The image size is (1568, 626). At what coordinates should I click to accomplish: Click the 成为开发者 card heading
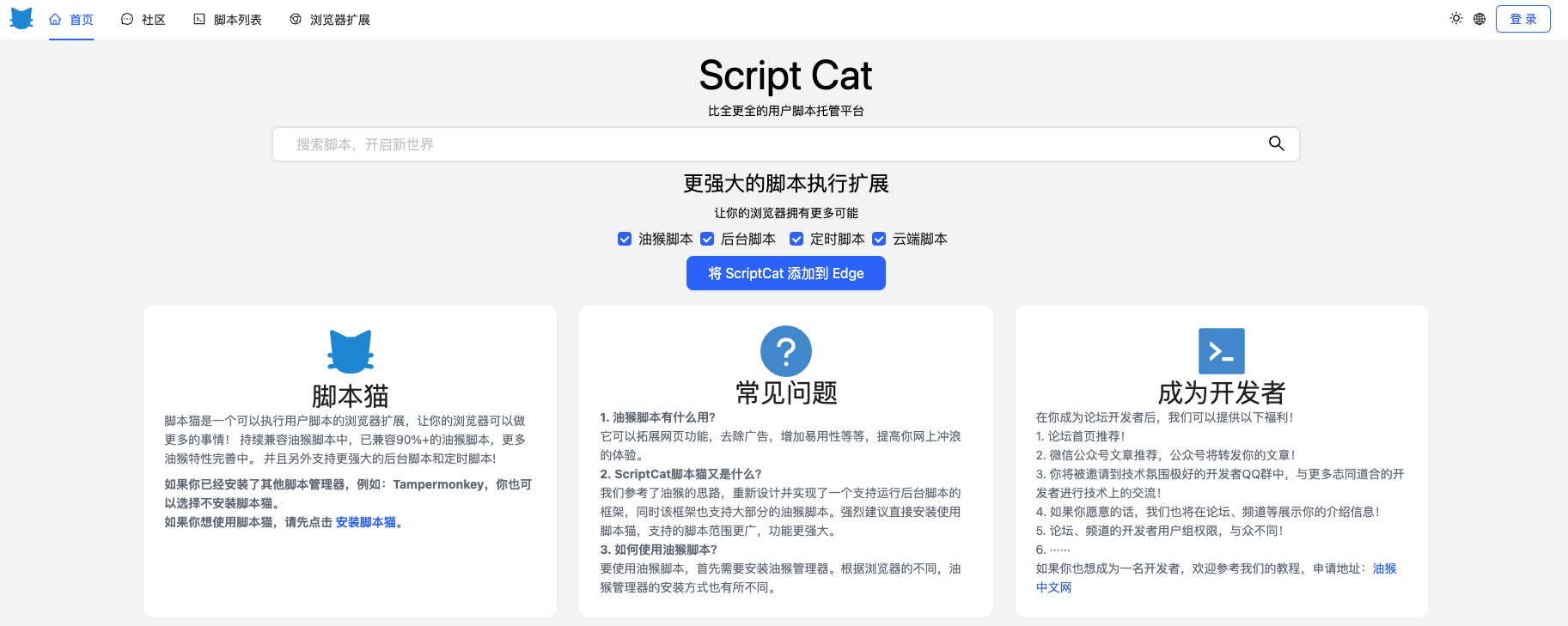pyautogui.click(x=1222, y=392)
